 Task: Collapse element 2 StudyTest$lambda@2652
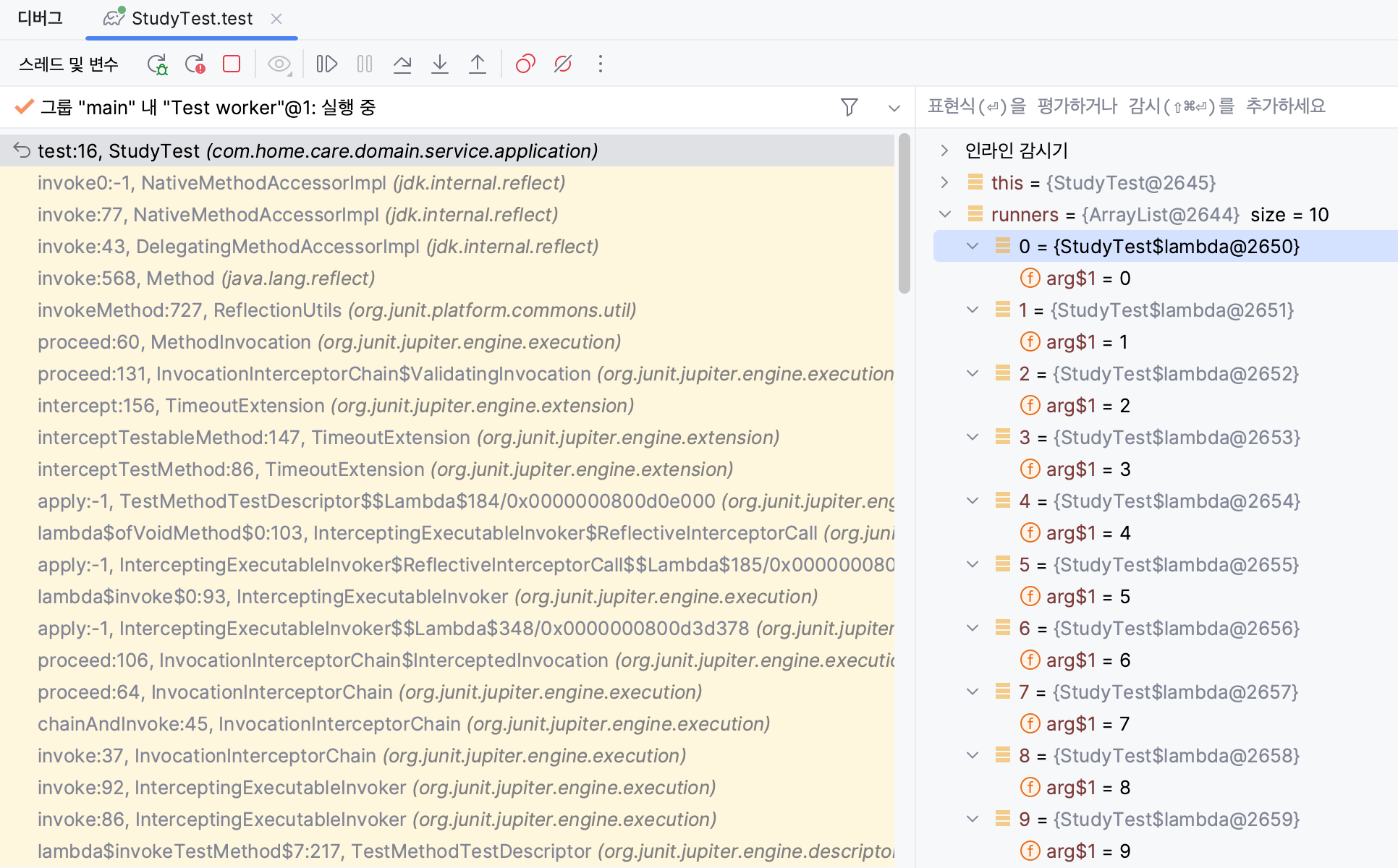coord(973,373)
